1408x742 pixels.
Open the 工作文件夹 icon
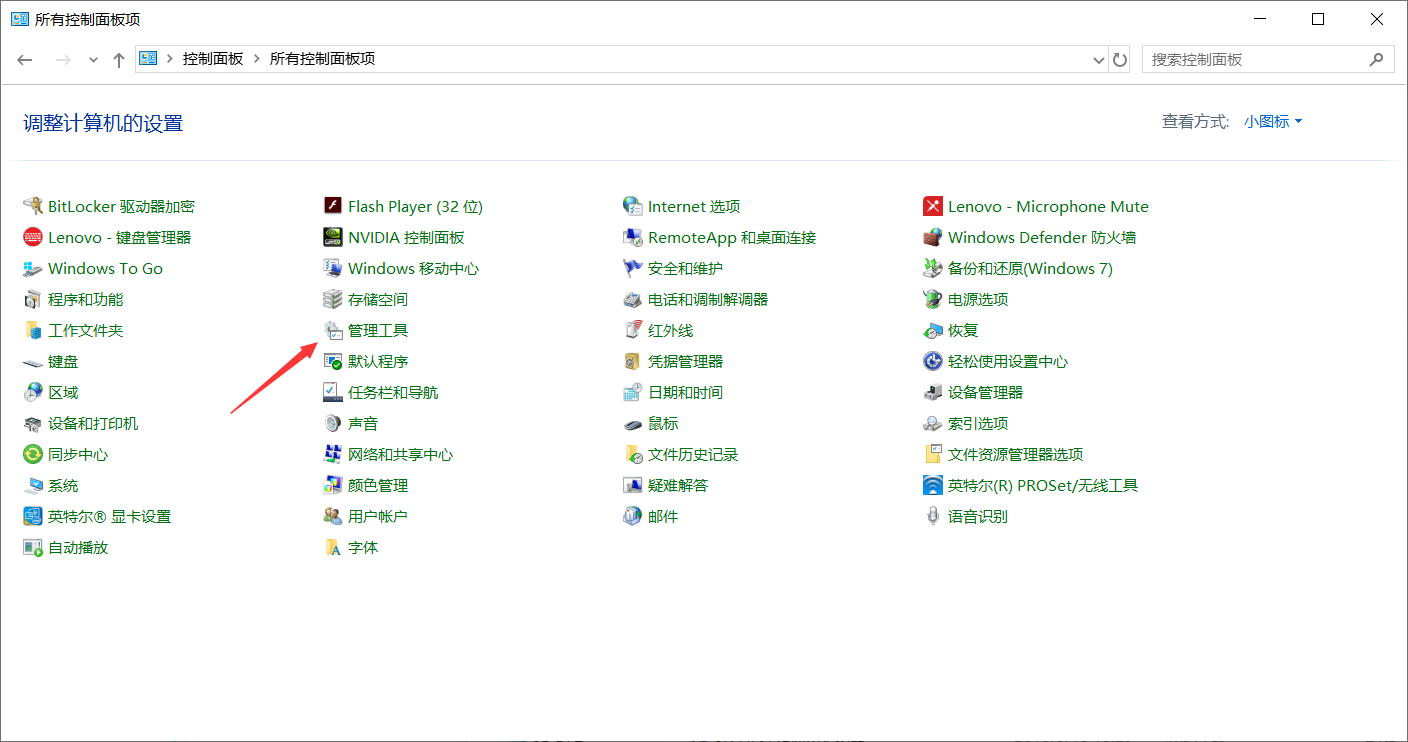tap(33, 330)
